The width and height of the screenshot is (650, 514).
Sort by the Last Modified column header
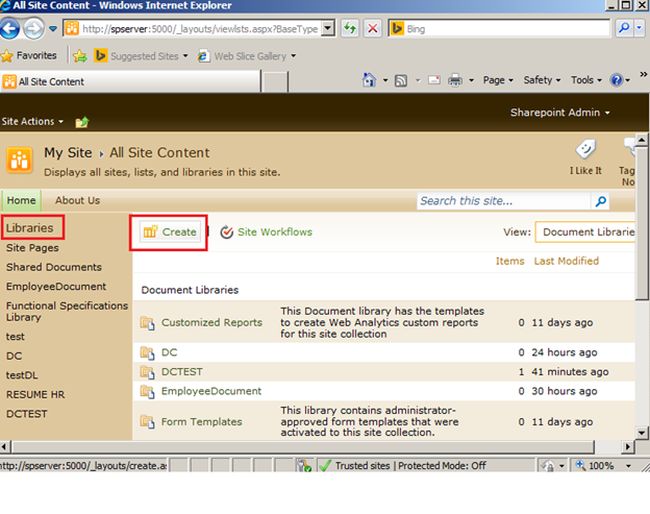[566, 261]
